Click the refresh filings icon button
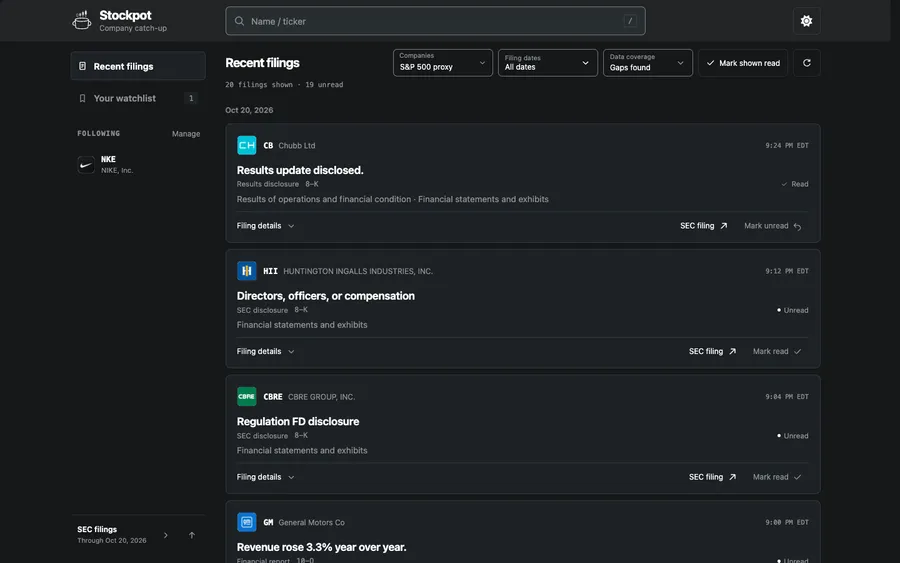Screen dimensions: 900x563 pyautogui.click(x=806, y=63)
